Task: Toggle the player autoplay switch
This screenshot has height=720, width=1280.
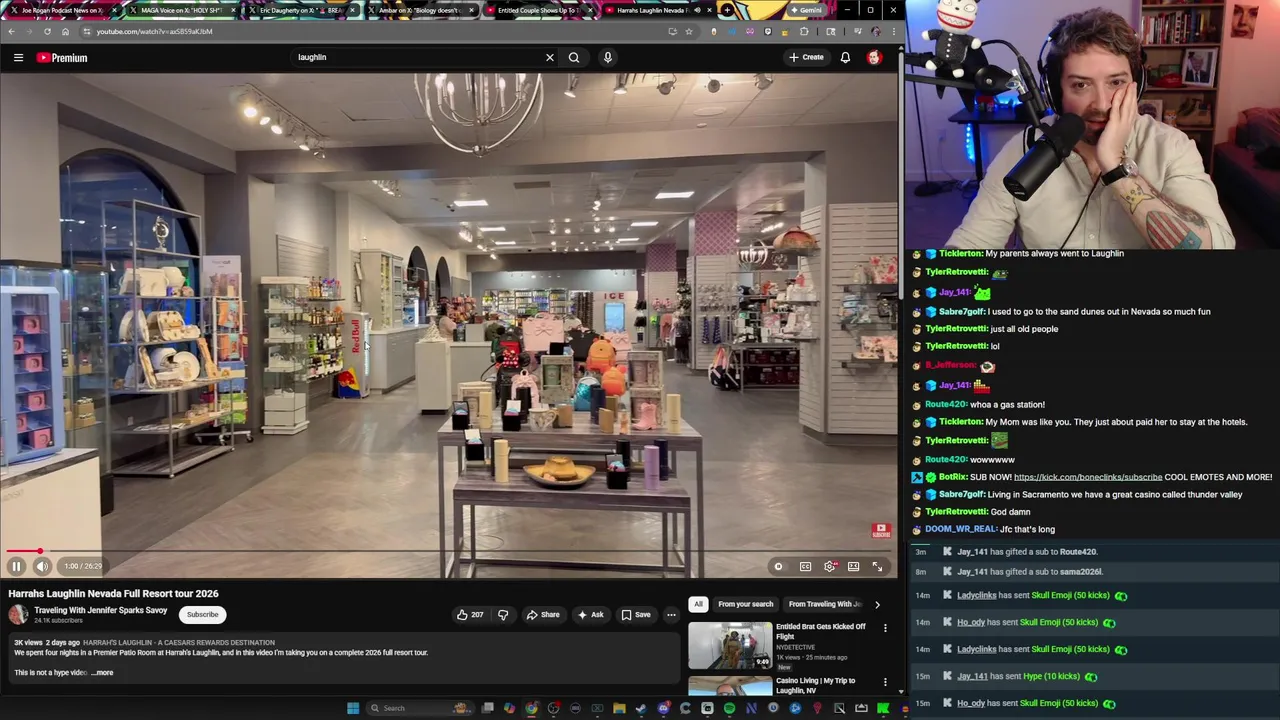Action: [778, 566]
